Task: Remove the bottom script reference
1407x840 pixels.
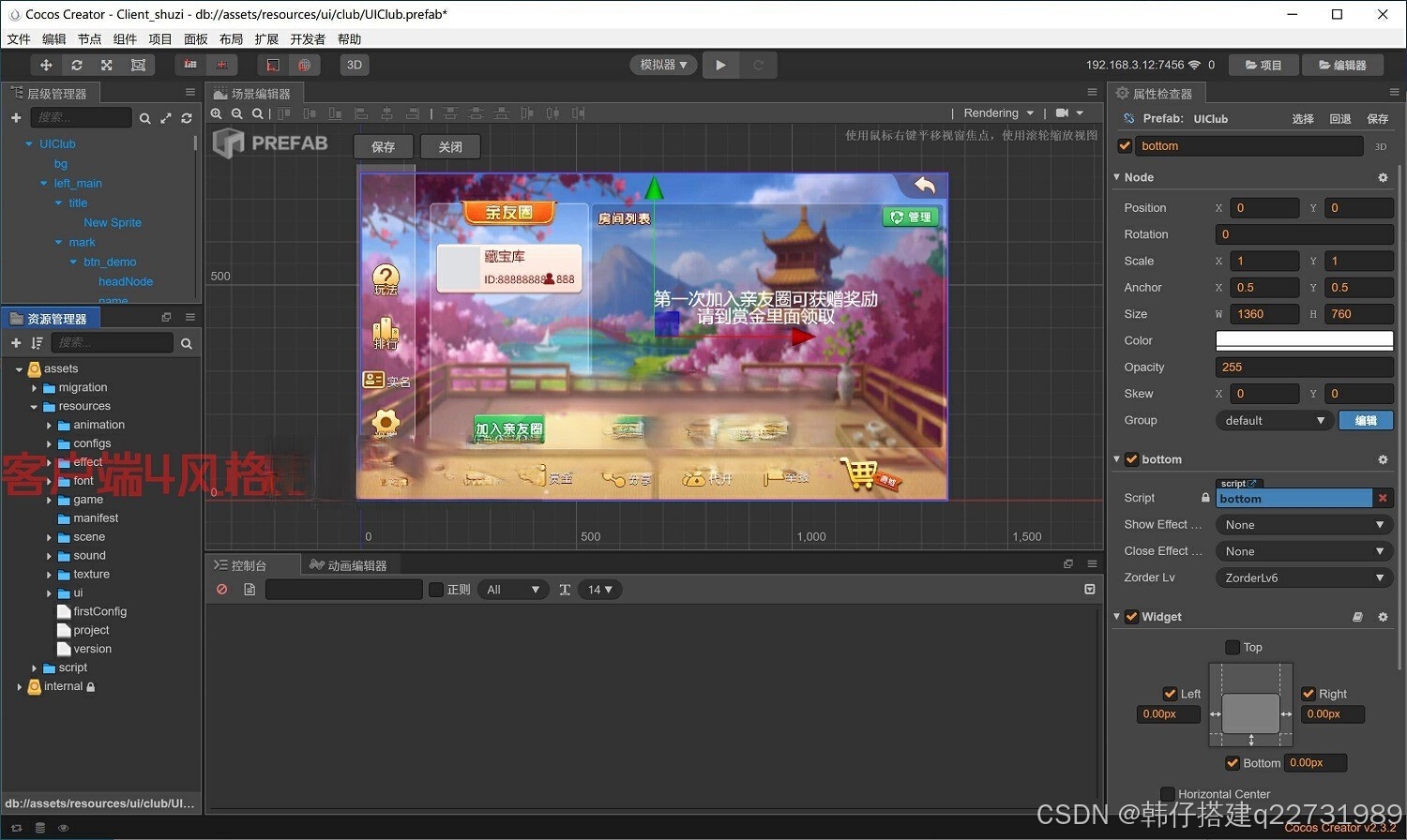Action: [1383, 498]
